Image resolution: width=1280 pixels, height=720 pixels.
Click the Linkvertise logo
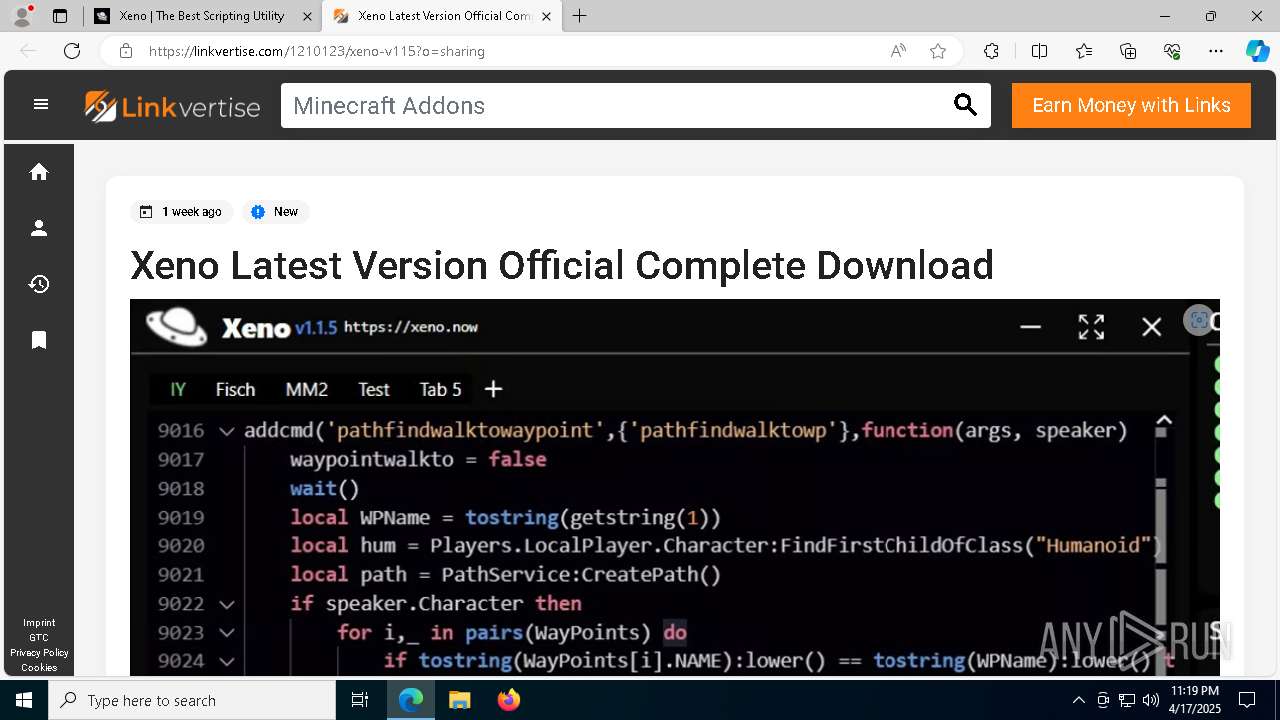[x=172, y=106]
